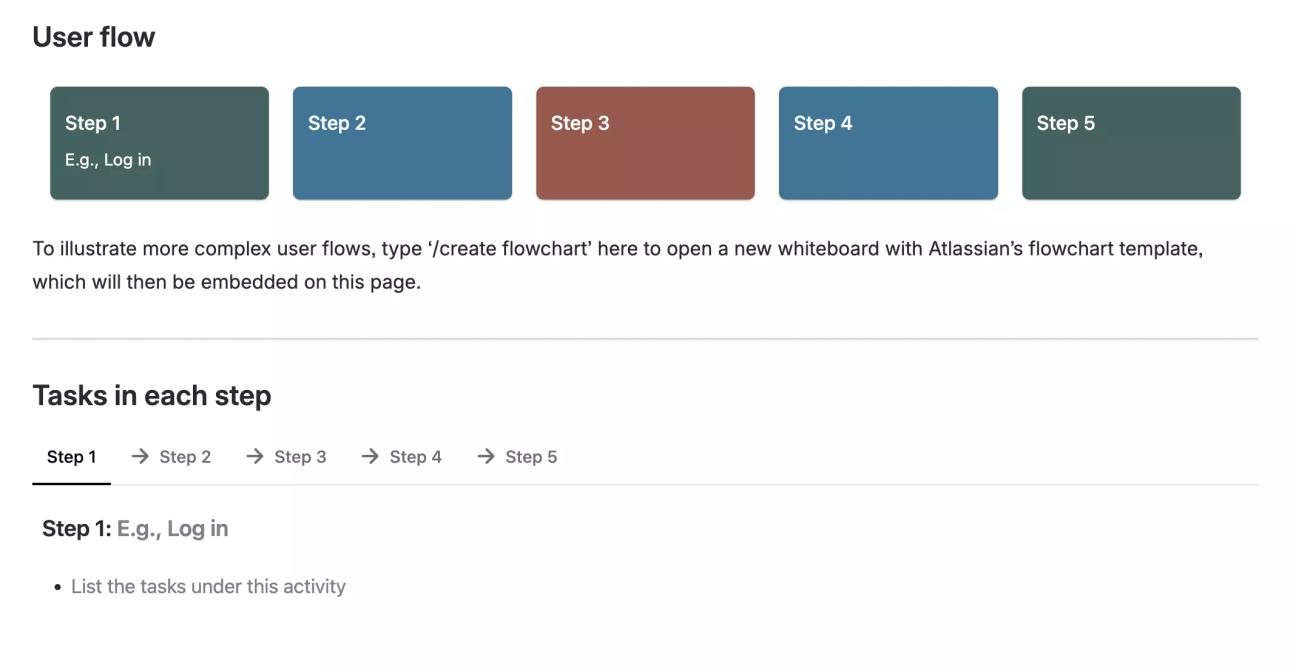This screenshot has height=672, width=1296.
Task: Click the bullet point marker under Step 1
Action: 57,586
